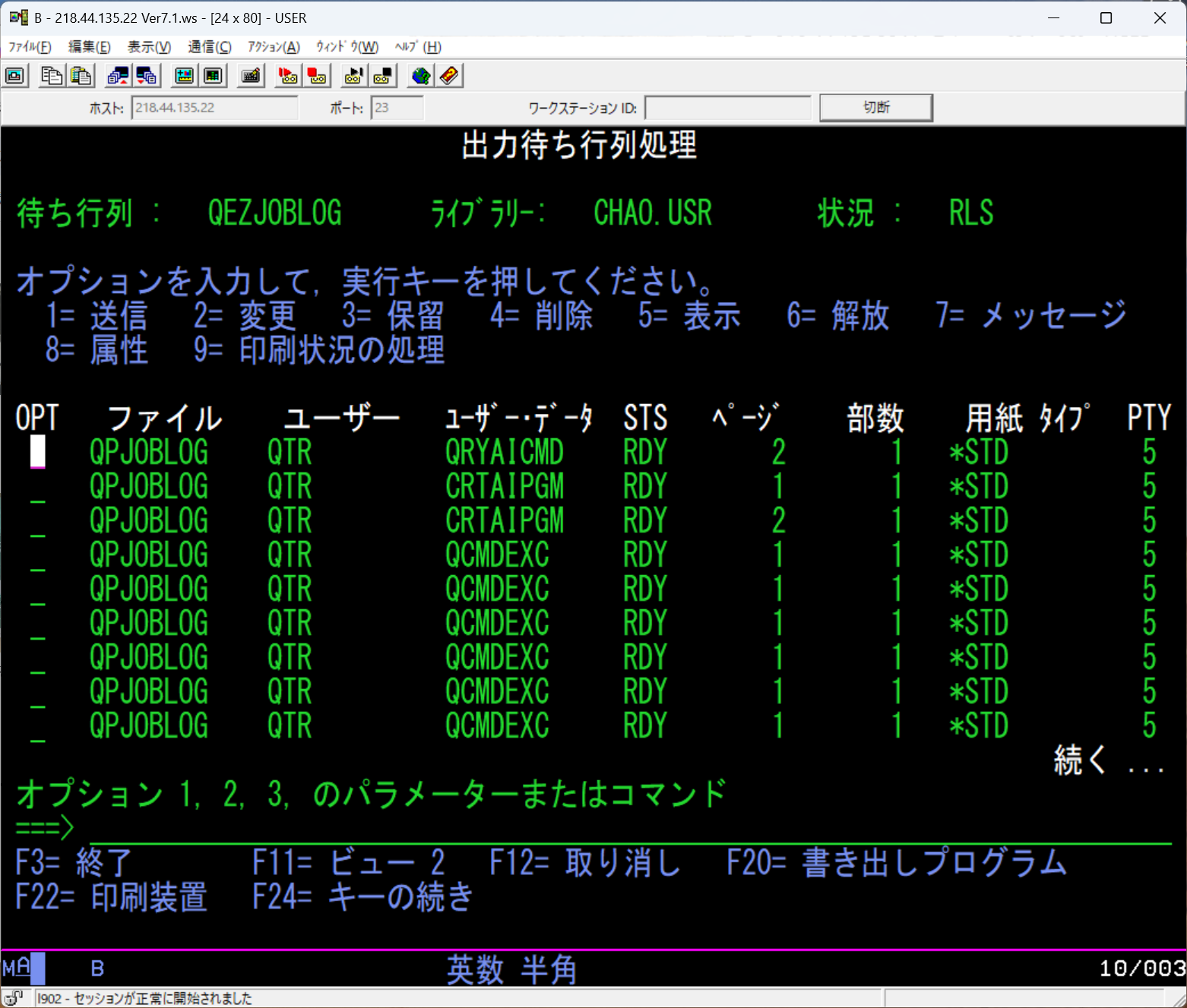1187x1008 pixels.
Task: Click option text 4= 削除
Action: [x=541, y=316]
